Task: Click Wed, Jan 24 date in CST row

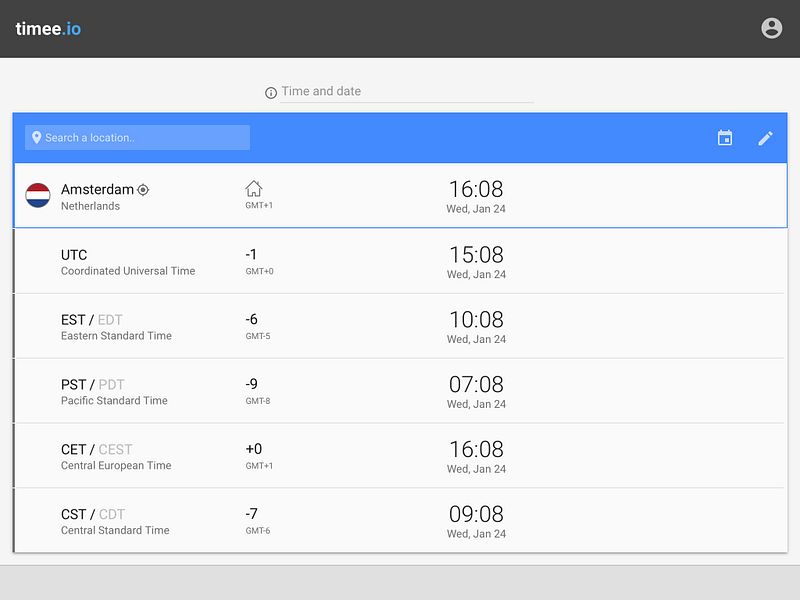Action: click(x=477, y=534)
